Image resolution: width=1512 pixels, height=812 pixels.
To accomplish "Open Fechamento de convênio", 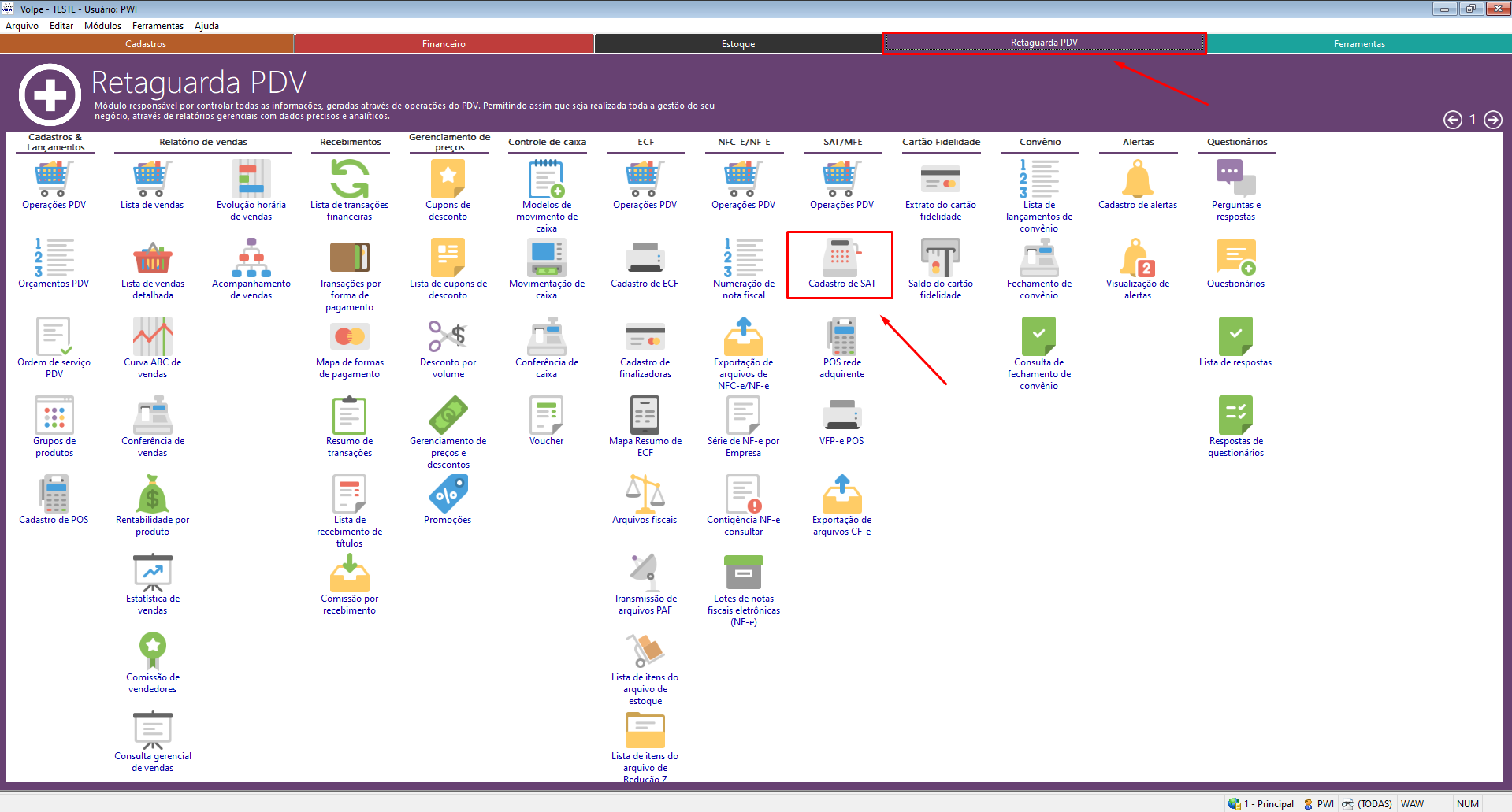I will pos(1039,269).
